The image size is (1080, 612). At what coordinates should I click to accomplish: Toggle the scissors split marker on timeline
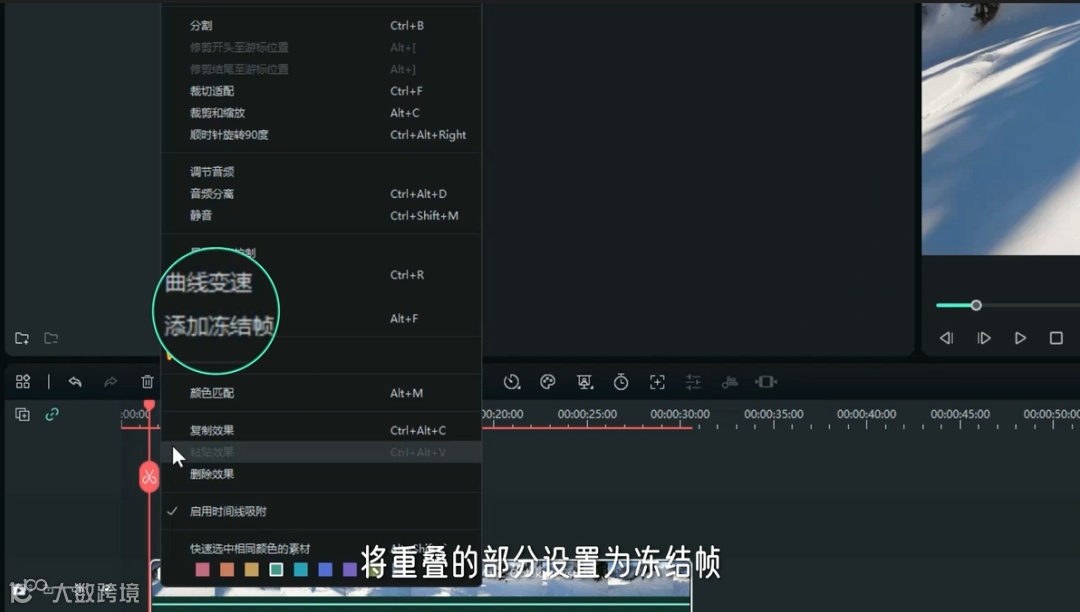click(x=149, y=477)
